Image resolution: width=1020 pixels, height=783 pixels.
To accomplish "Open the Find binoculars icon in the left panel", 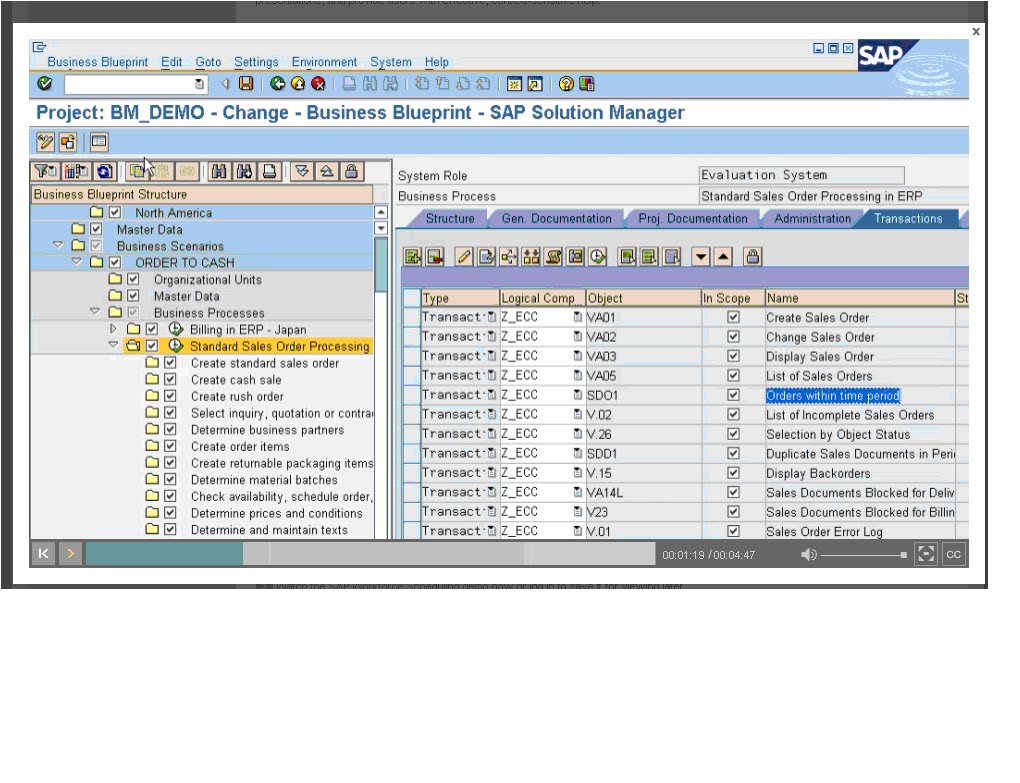I will pyautogui.click(x=221, y=172).
